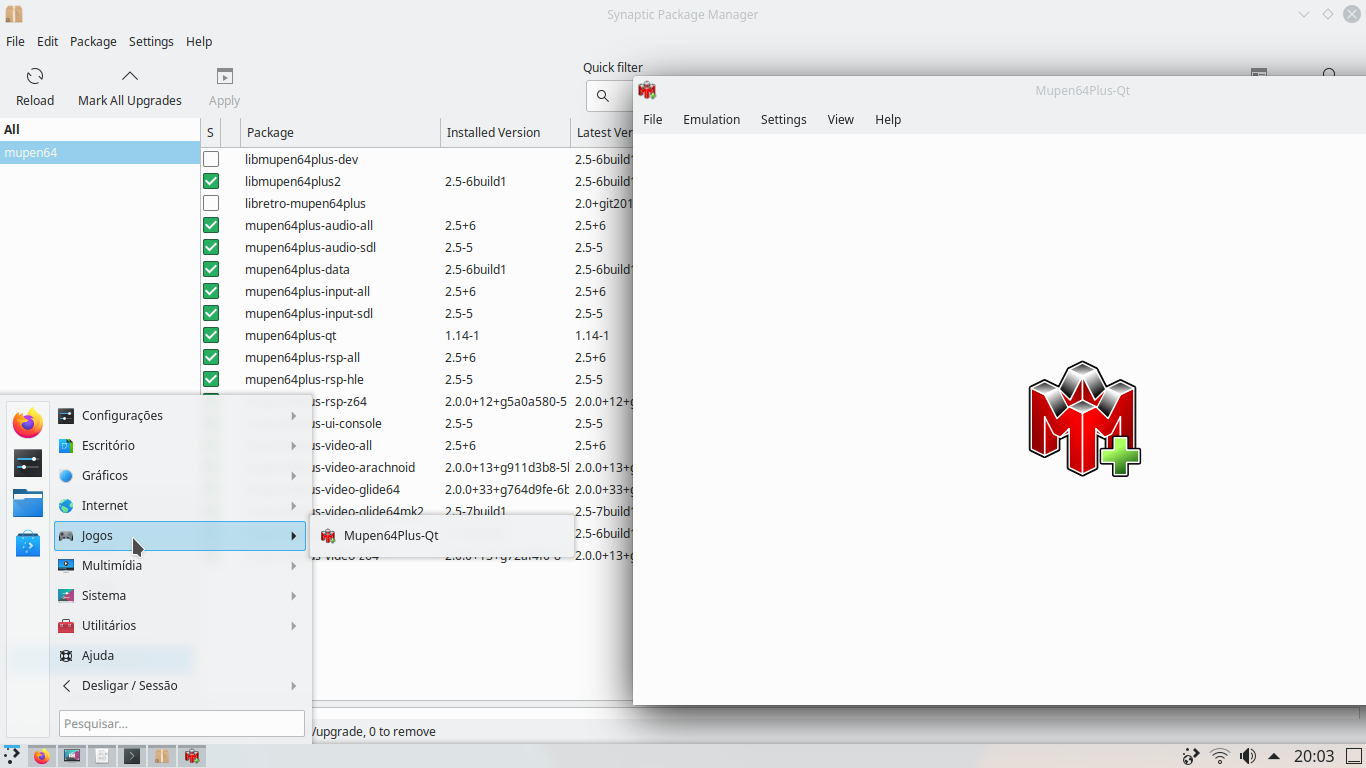The height and width of the screenshot is (768, 1366).
Task: Switch to Mupen64Plus-Qt via its taskbar icon
Action: point(192,756)
